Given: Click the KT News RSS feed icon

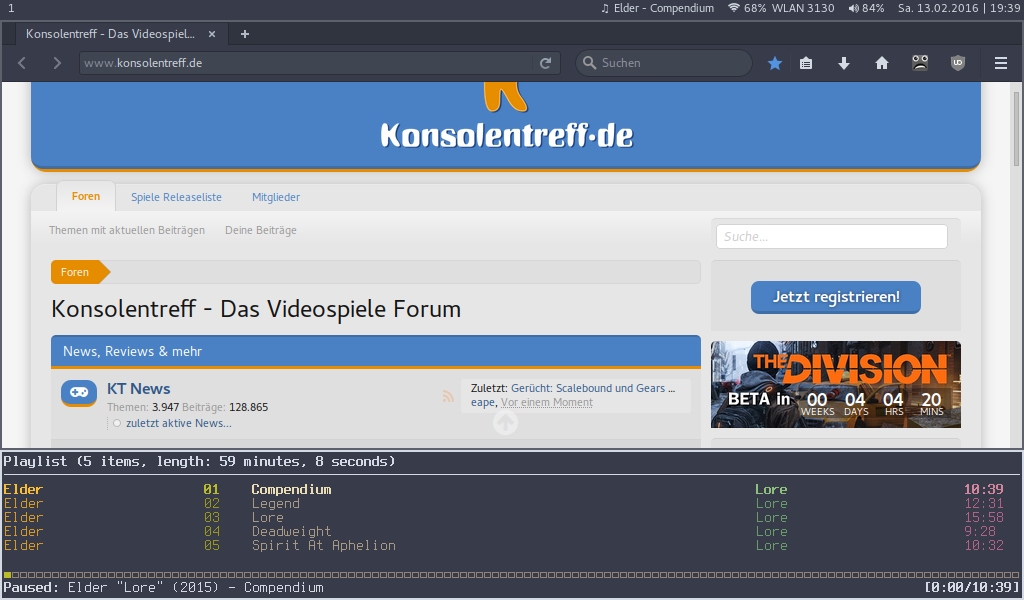Looking at the screenshot, I should [448, 396].
